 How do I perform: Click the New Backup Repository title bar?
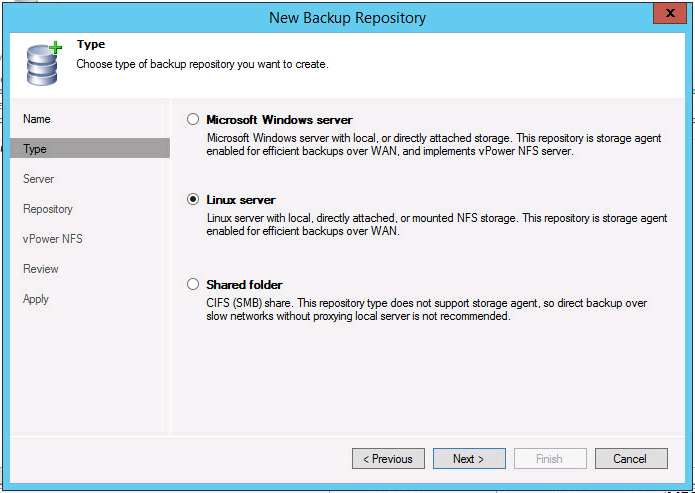pyautogui.click(x=347, y=17)
